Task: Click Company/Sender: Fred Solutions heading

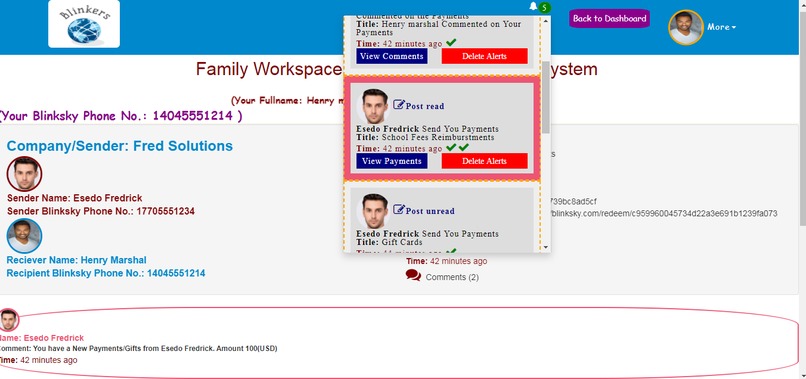Action: click(x=120, y=146)
